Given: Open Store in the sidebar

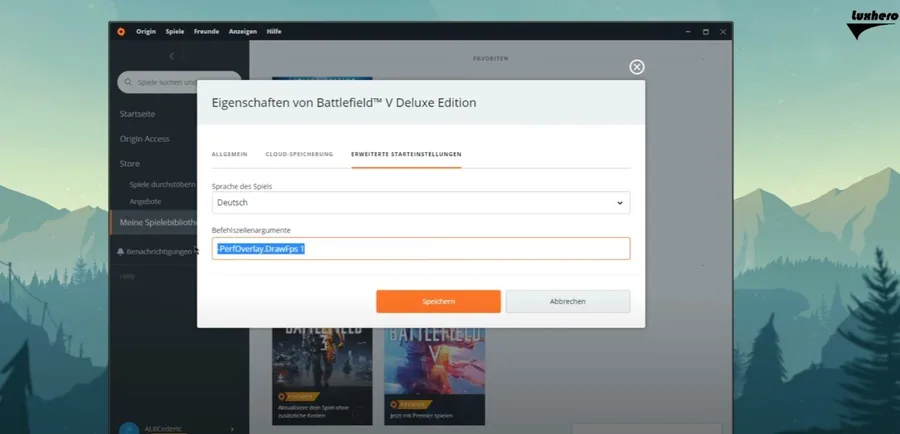Looking at the screenshot, I should 129,164.
